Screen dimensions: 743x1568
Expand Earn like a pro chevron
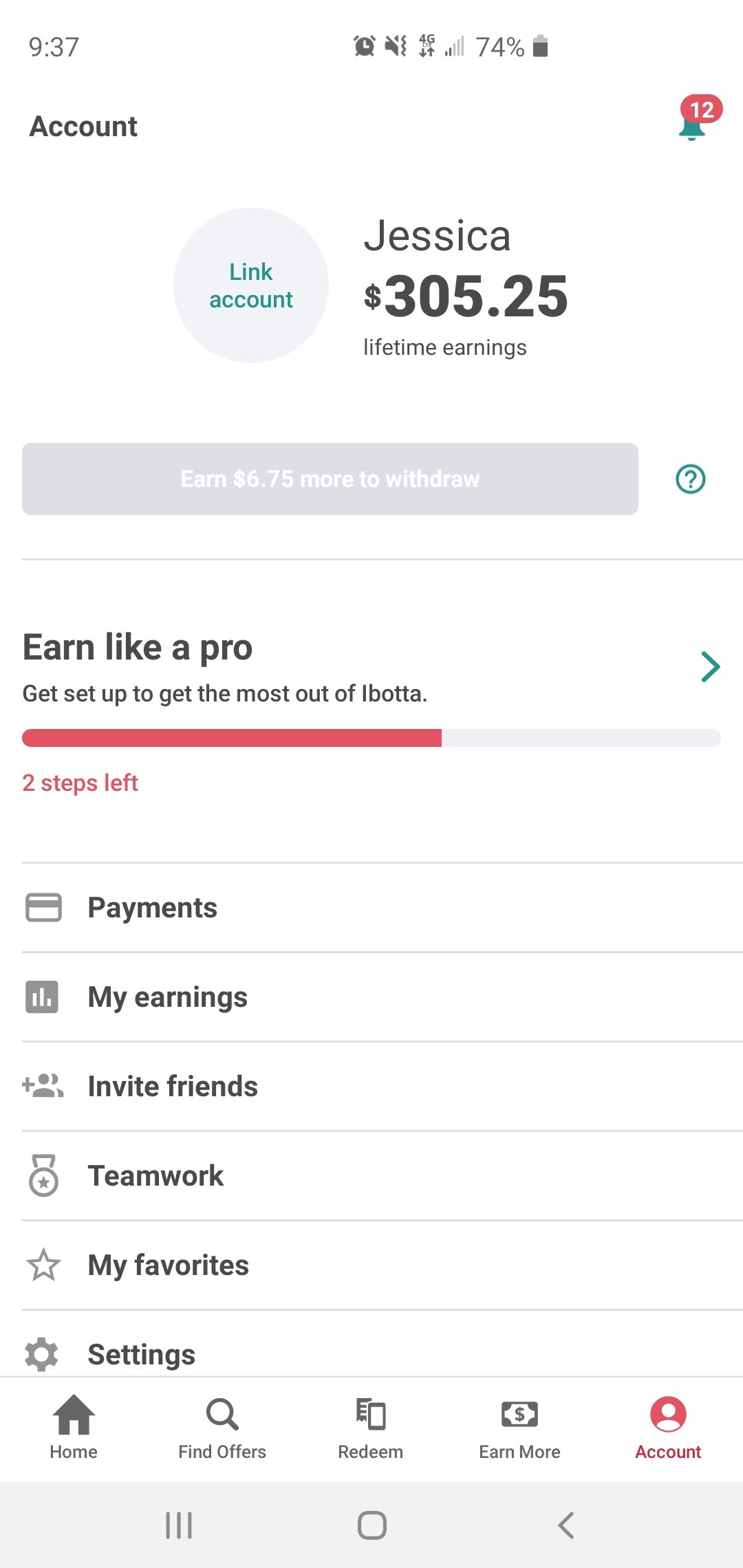(710, 666)
